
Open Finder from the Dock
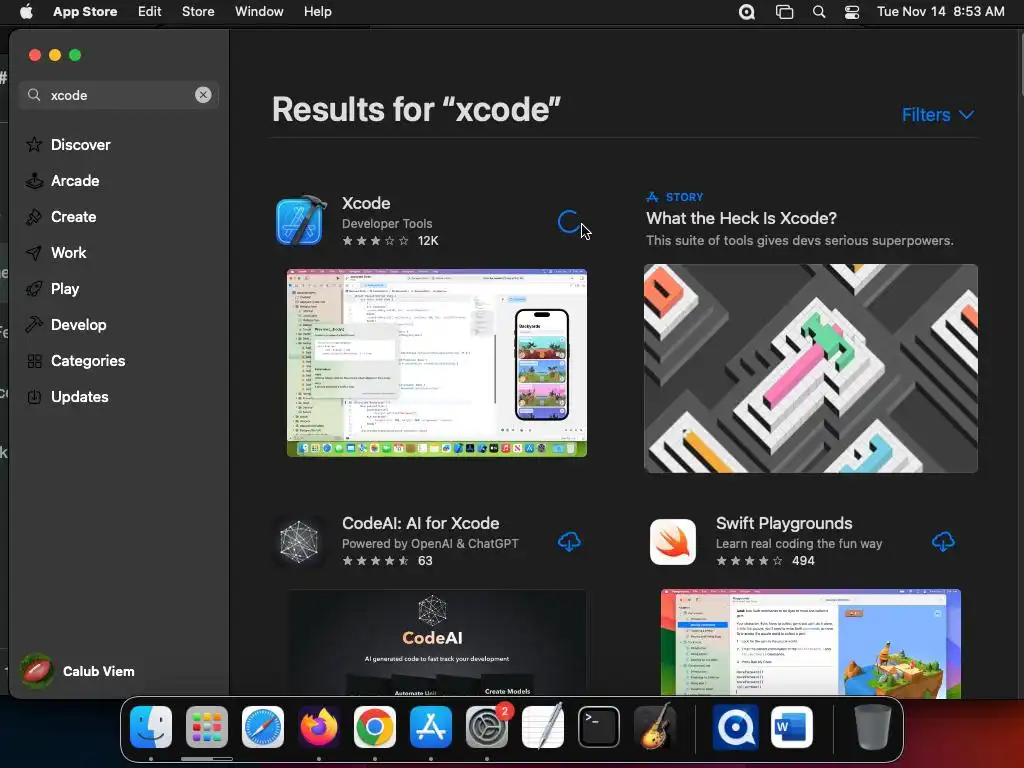(151, 727)
